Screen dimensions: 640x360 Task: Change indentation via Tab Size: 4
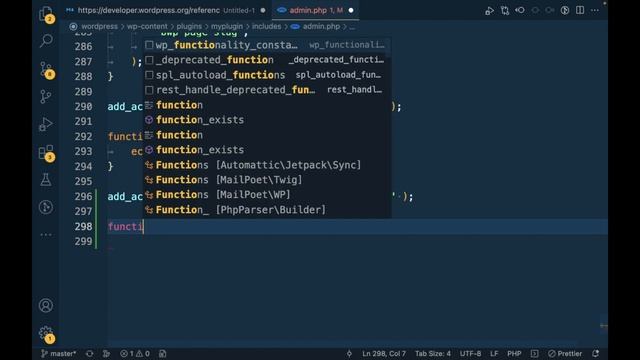point(433,353)
